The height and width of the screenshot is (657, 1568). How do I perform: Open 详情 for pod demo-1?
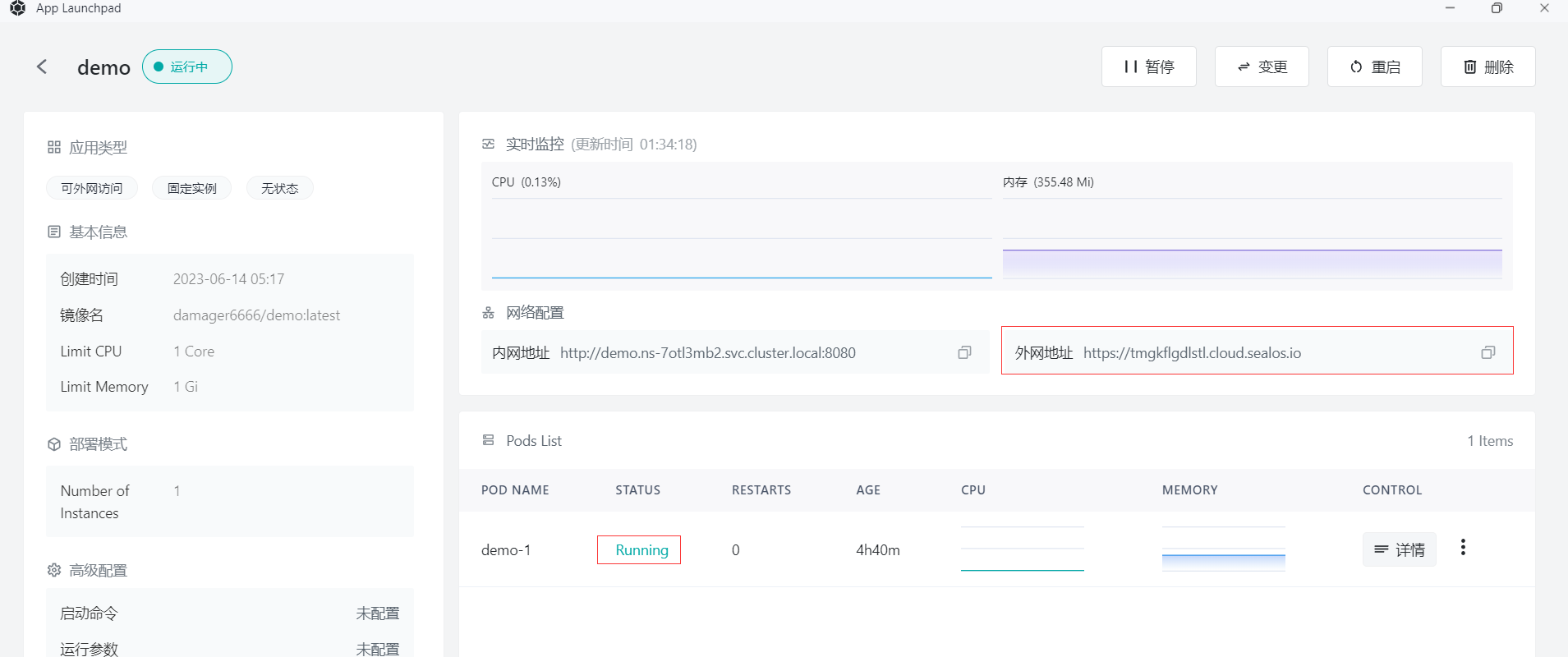(1399, 549)
